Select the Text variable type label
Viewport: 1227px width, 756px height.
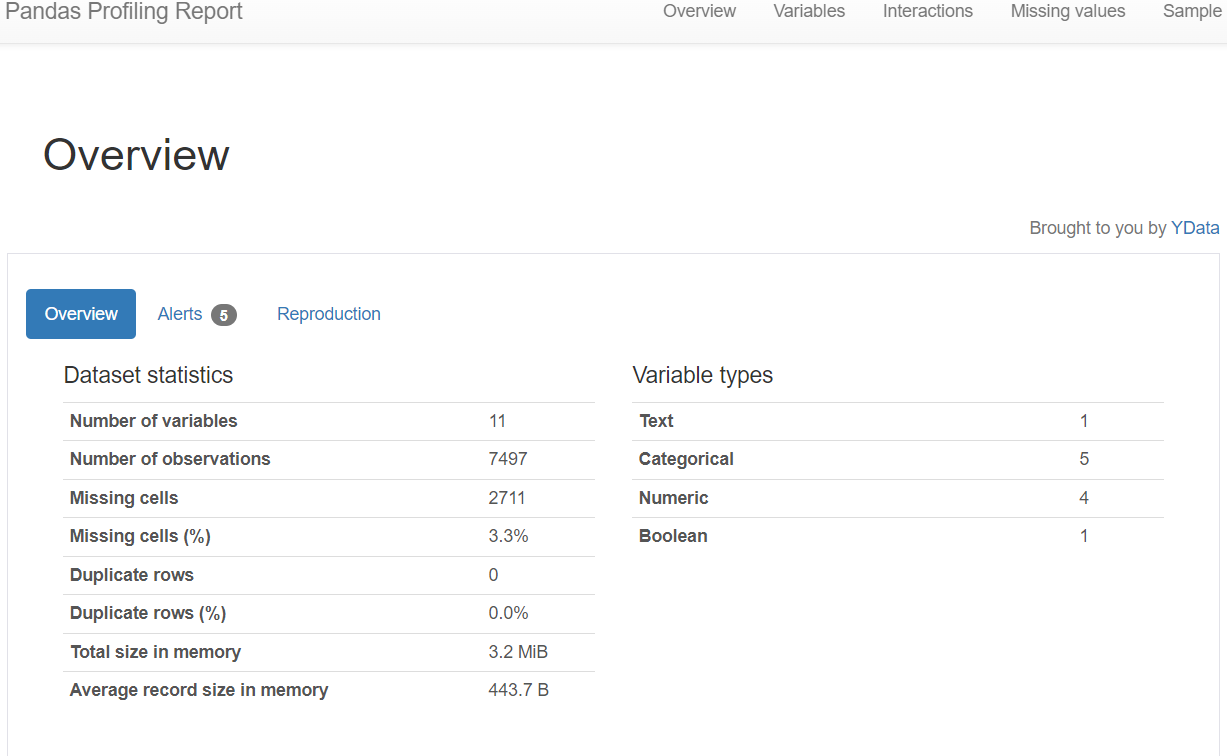[656, 421]
